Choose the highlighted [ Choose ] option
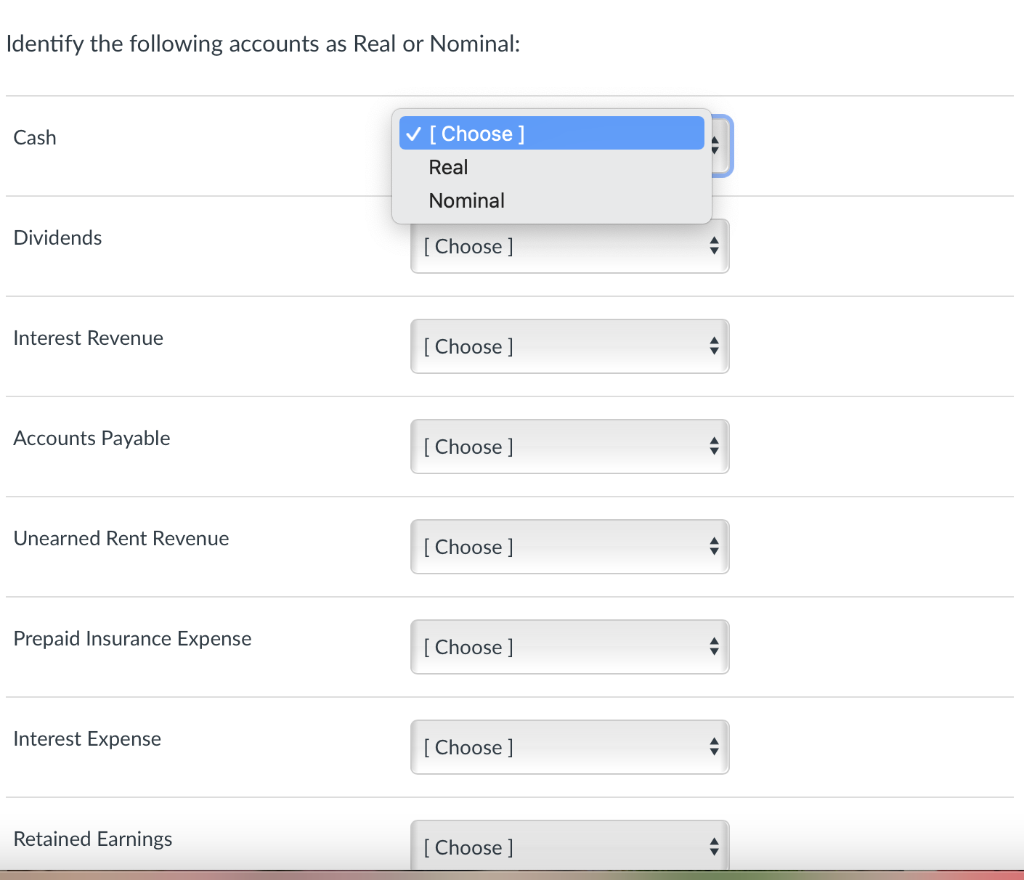Screen dimensions: 1024x880 476,133
